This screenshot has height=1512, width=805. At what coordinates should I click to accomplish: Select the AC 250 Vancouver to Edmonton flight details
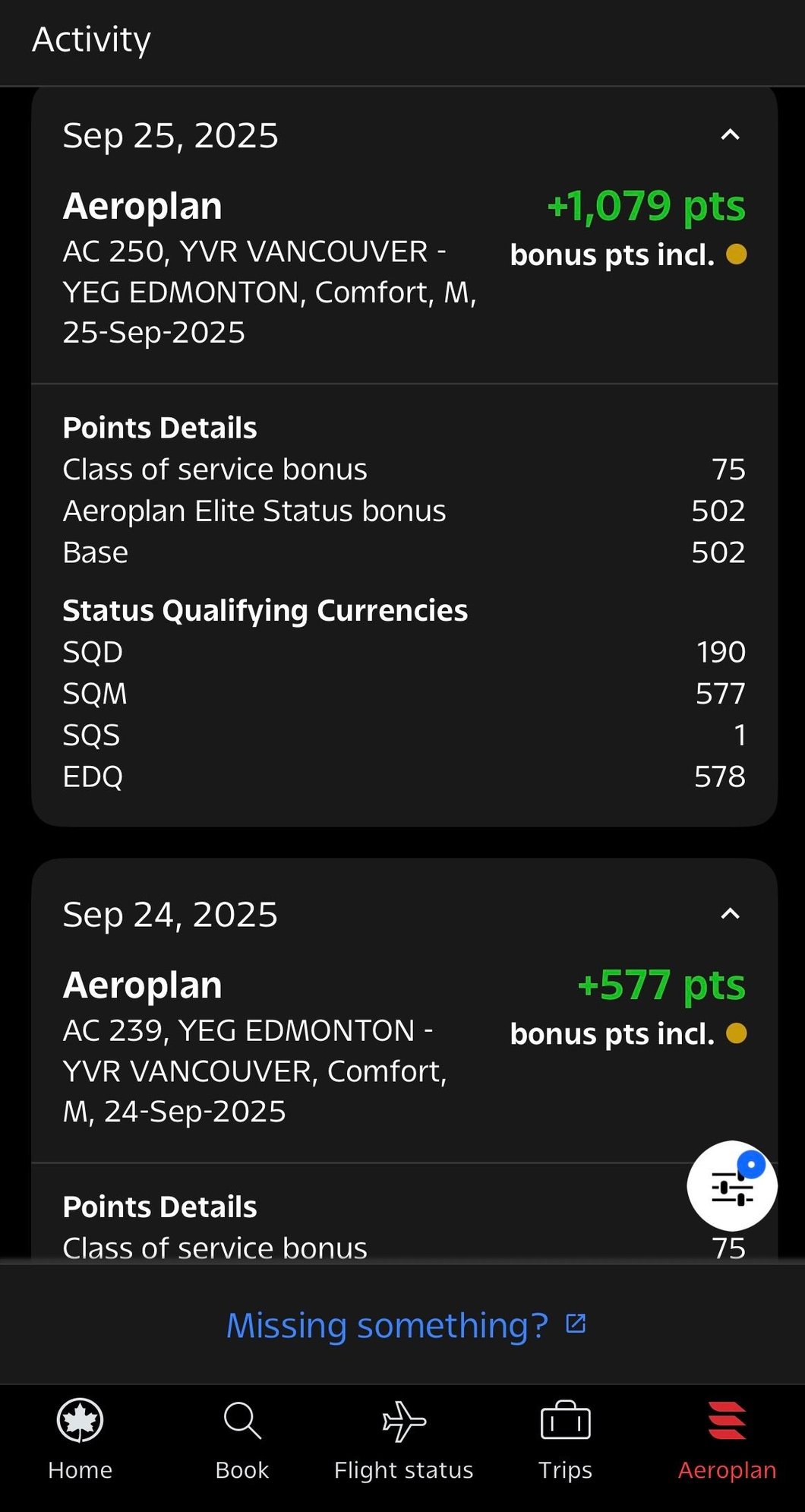[x=270, y=292]
